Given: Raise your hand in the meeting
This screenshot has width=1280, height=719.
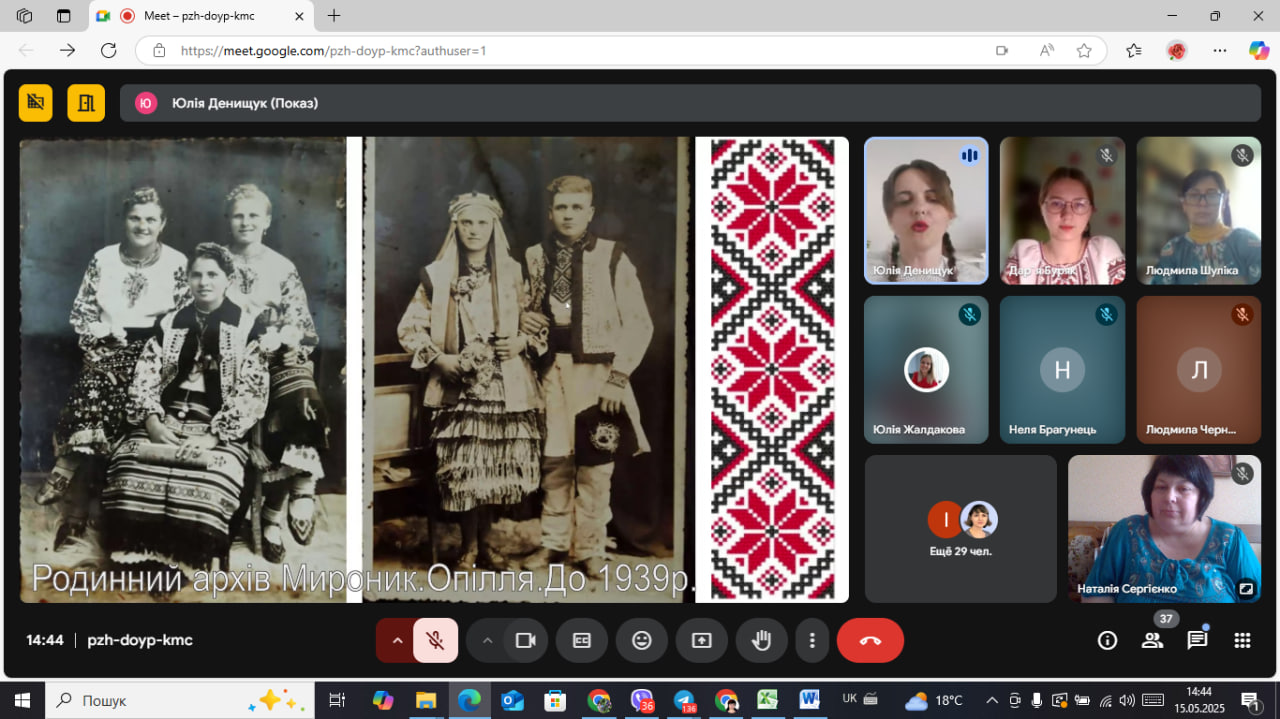Looking at the screenshot, I should click(762, 641).
